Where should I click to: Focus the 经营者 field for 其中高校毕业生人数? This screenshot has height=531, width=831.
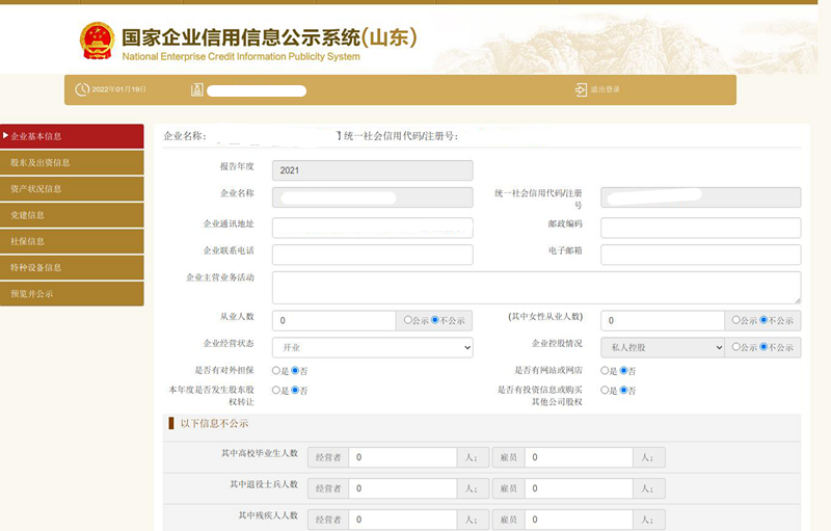pos(402,457)
